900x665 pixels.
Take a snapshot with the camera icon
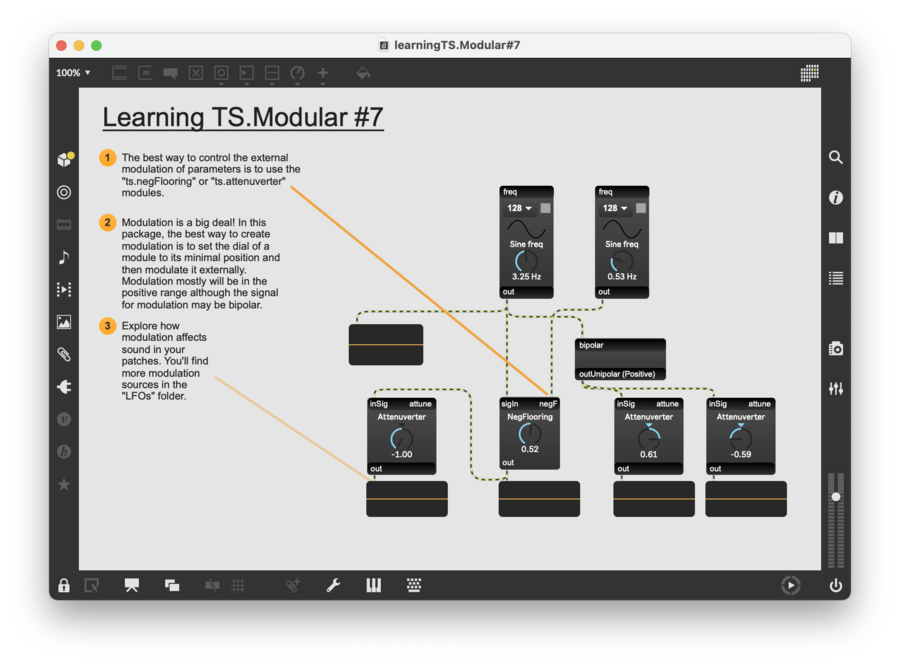(836, 349)
